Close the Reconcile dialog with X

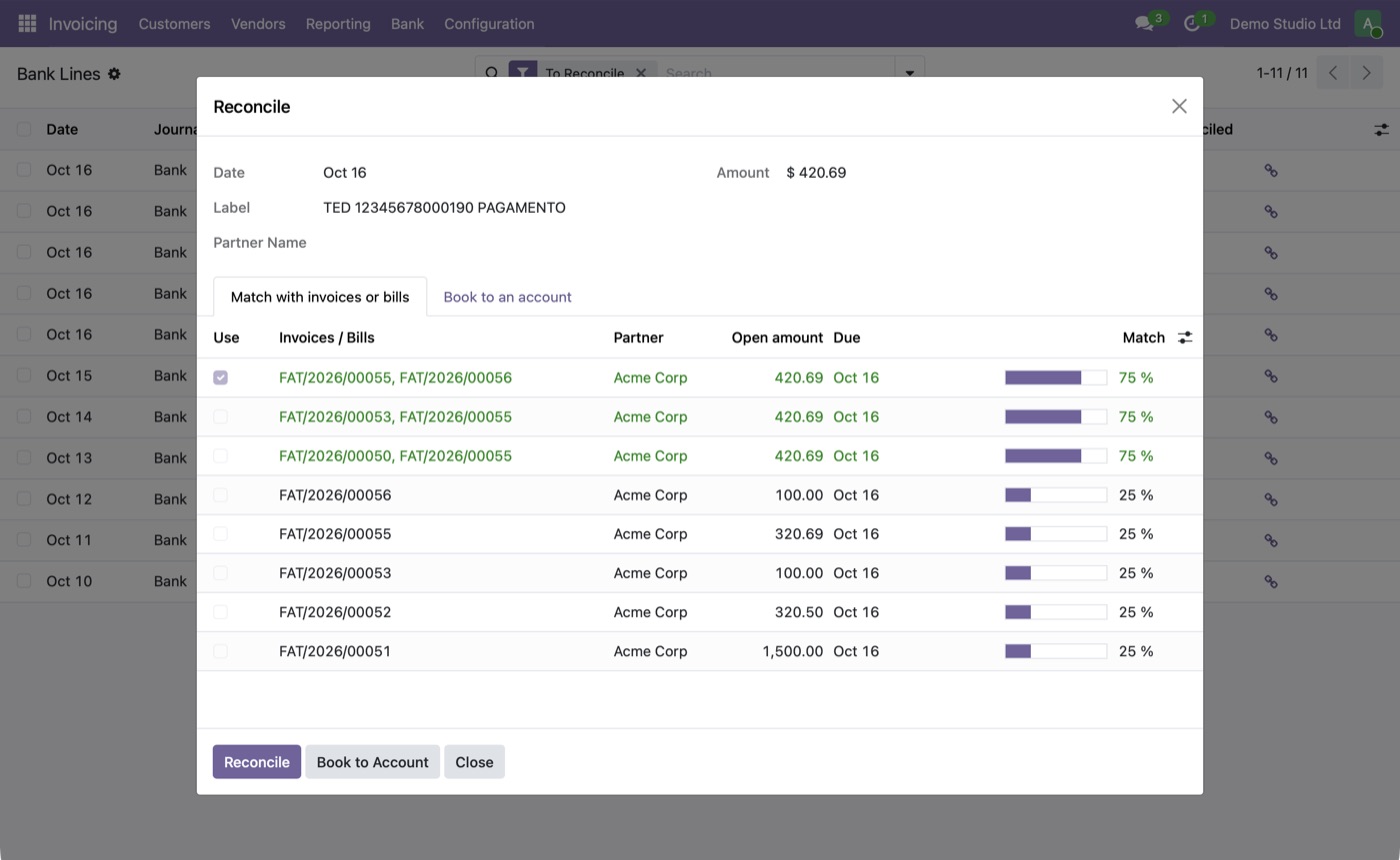(1179, 106)
